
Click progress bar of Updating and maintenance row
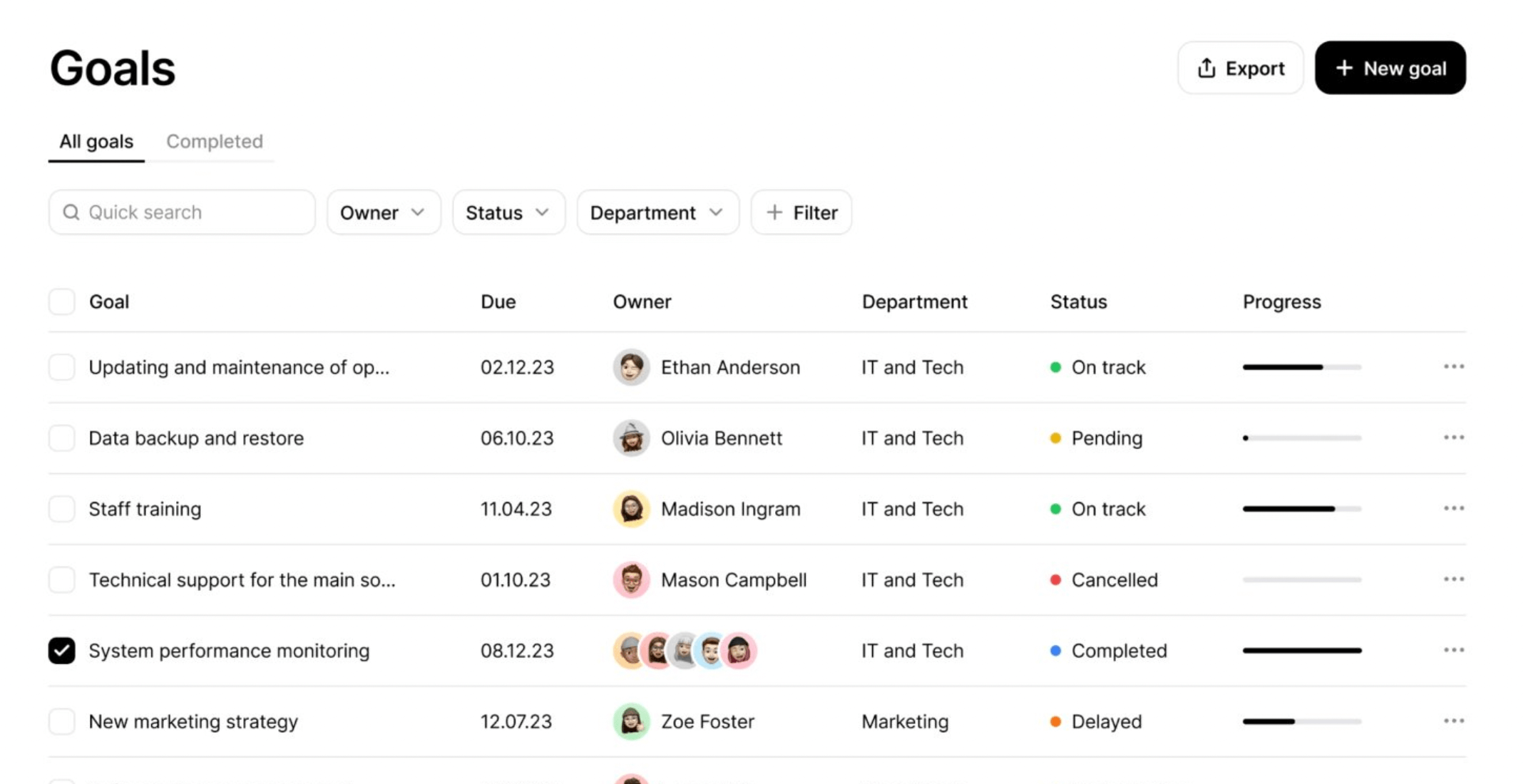1301,367
